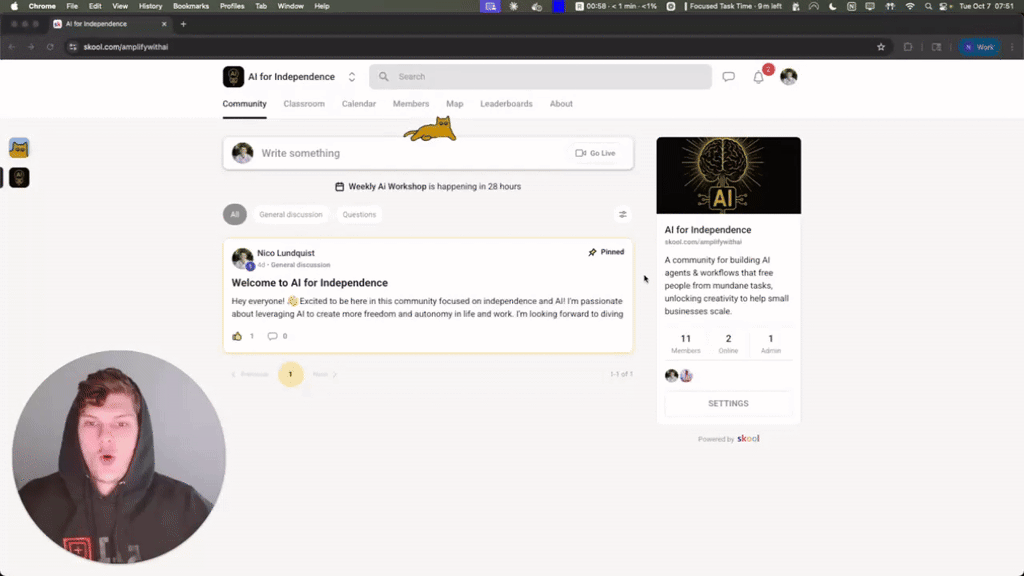Screen dimensions: 1024x576
Task: Open the Classroom tab
Action: (304, 104)
